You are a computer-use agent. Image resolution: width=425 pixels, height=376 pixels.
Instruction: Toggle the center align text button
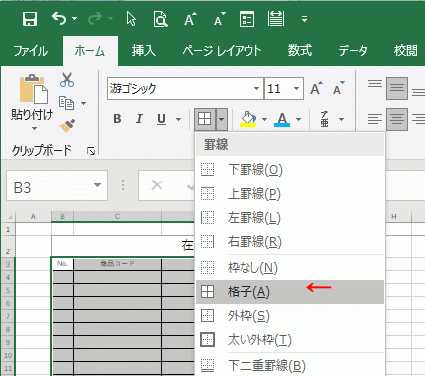pos(397,119)
